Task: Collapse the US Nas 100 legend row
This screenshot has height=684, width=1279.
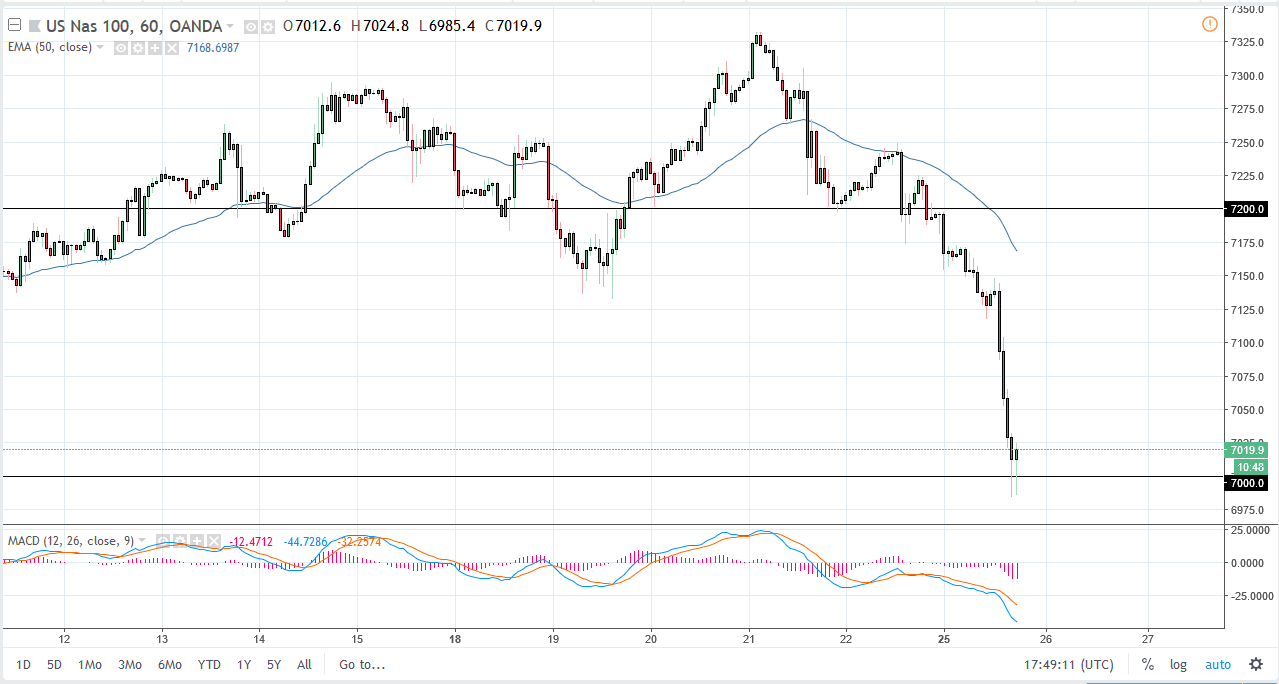Action: (x=13, y=24)
